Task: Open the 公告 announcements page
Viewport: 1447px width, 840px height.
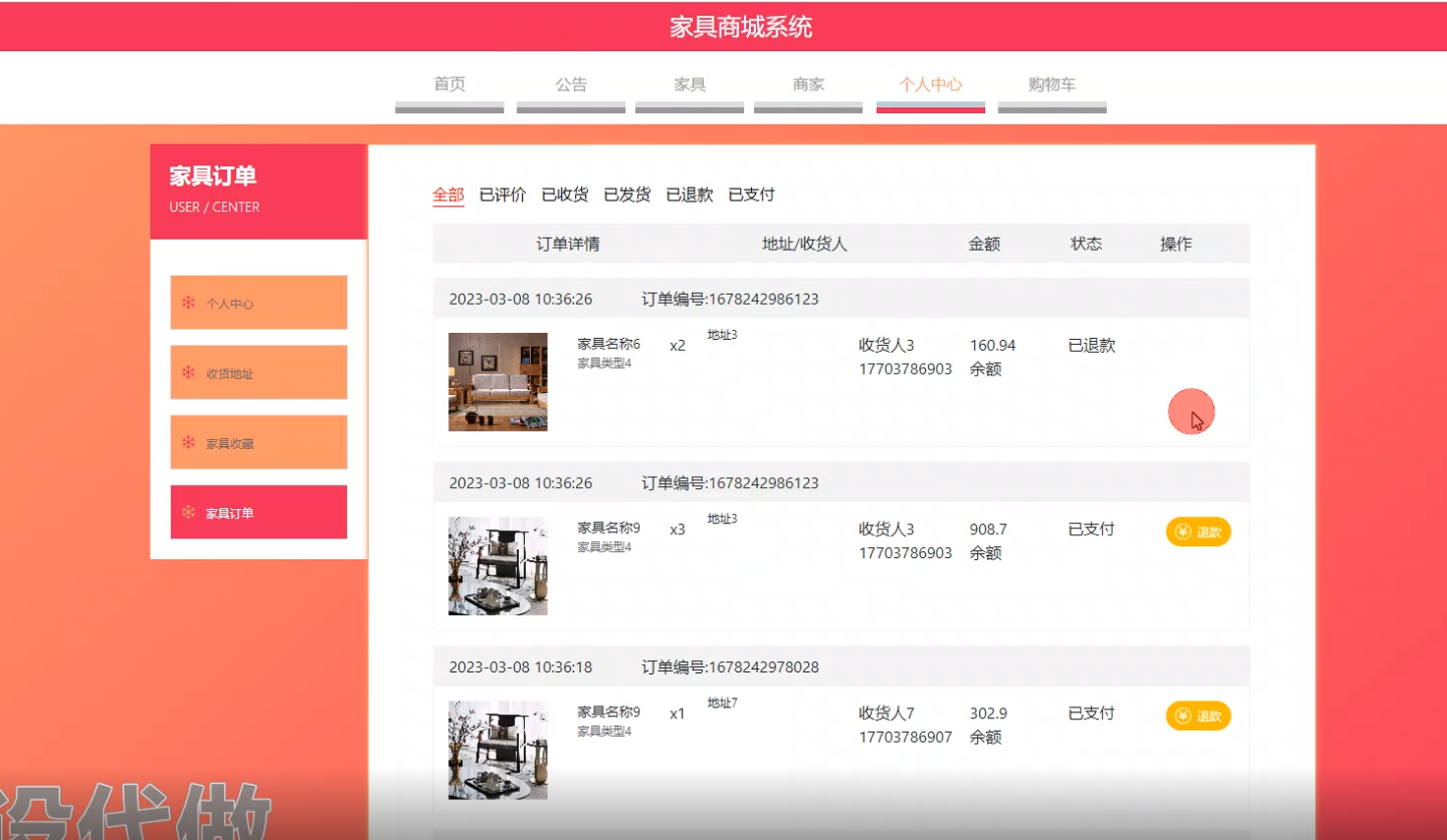Action: pyautogui.click(x=571, y=84)
